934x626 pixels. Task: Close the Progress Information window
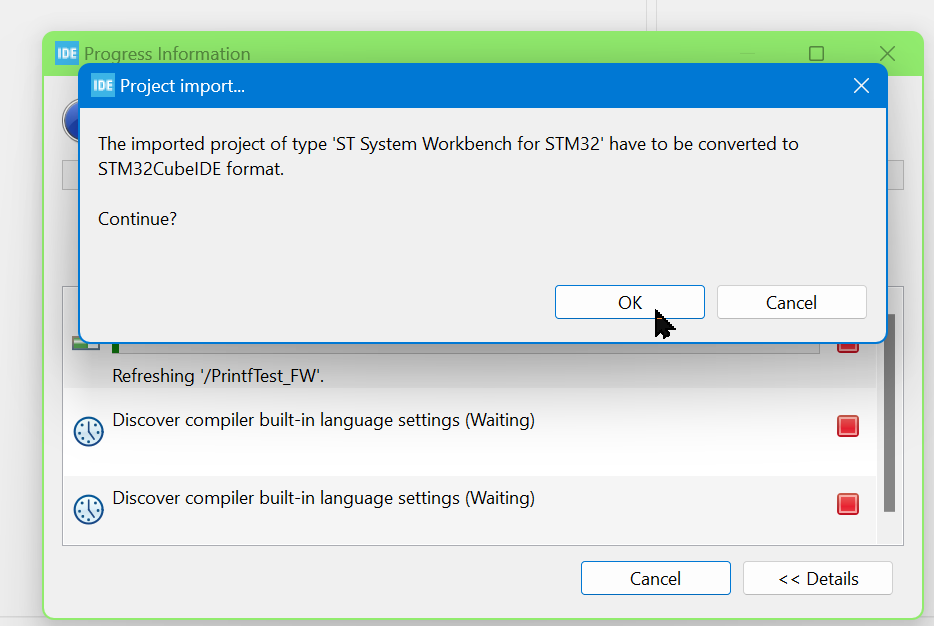pyautogui.click(x=887, y=53)
